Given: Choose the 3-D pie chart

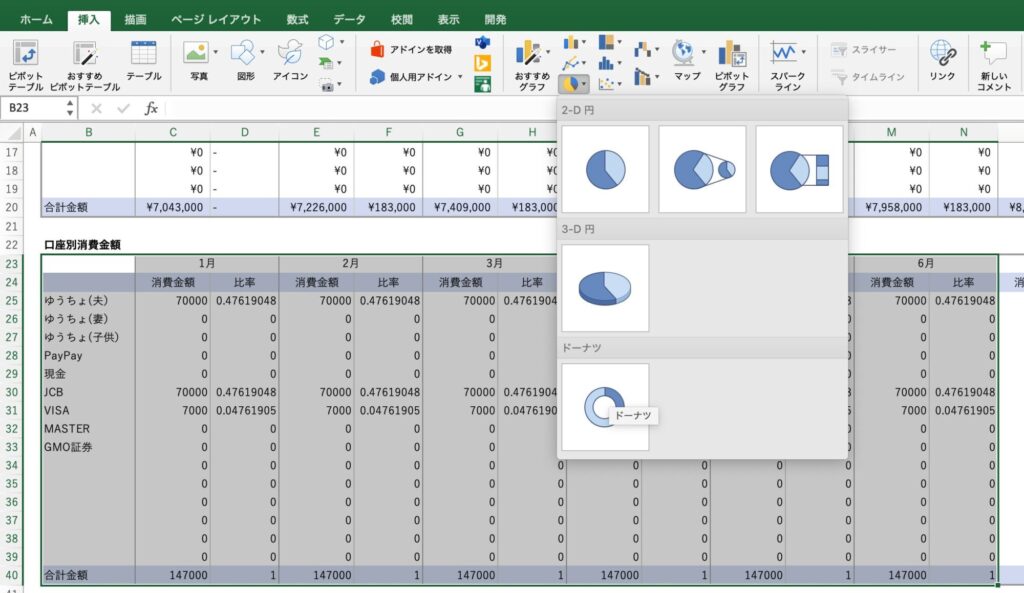Looking at the screenshot, I should (x=604, y=288).
